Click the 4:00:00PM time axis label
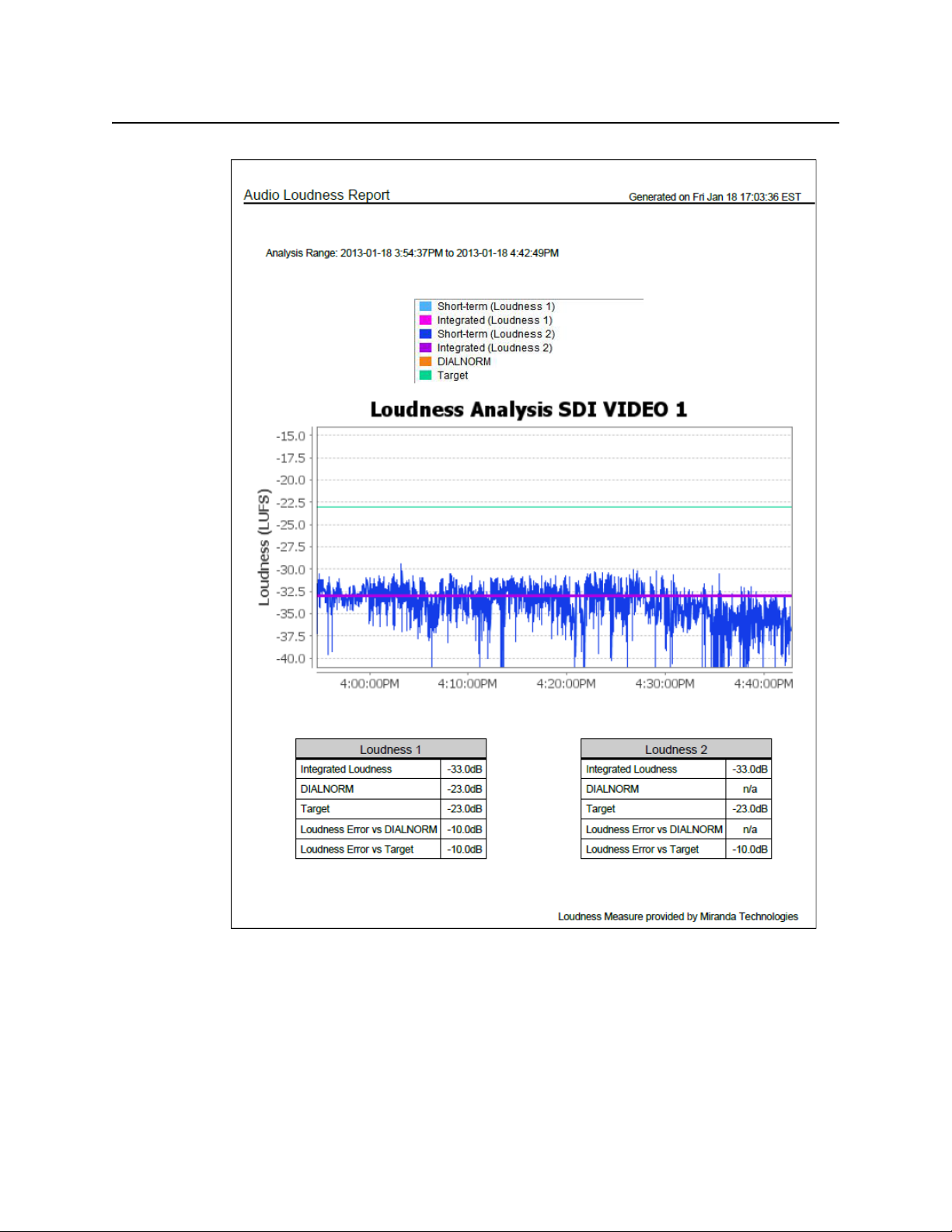The image size is (952, 1232). coord(369,684)
